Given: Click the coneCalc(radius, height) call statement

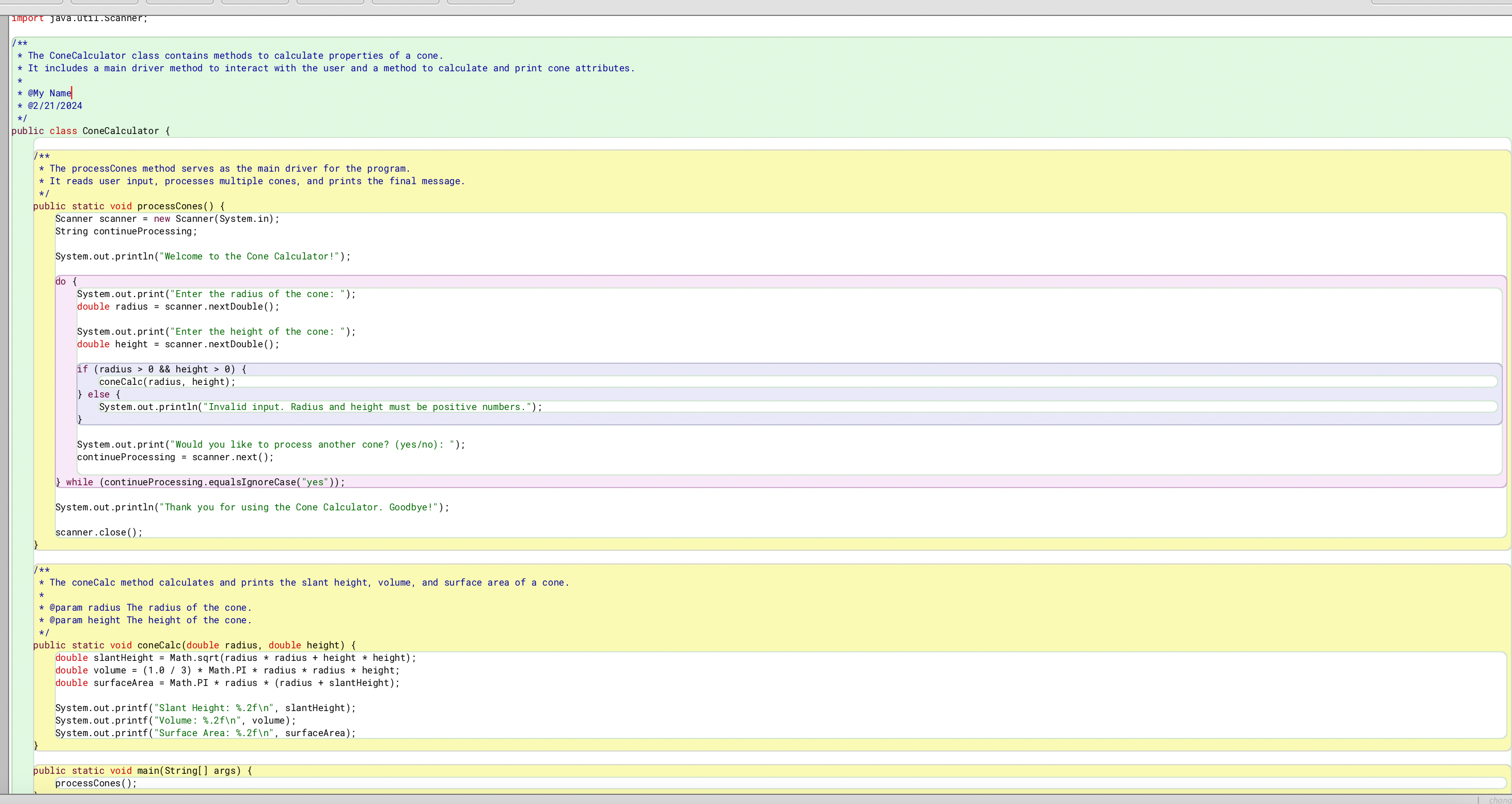Looking at the screenshot, I should coord(167,381).
